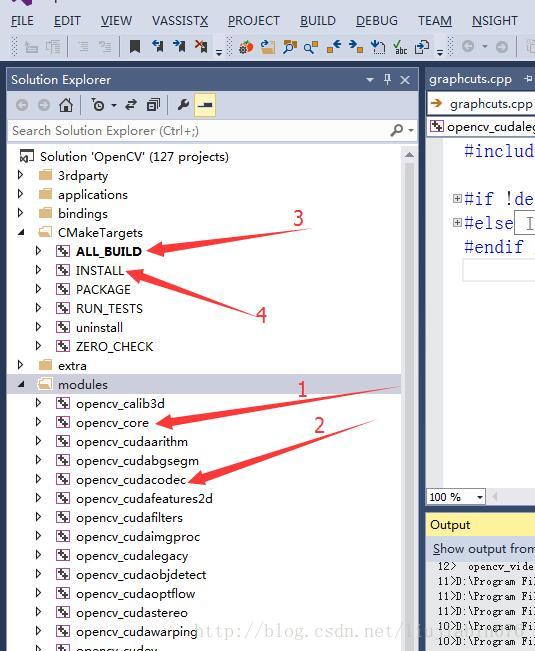Select Solution 'OpenCV' root node
The height and width of the screenshot is (651, 535).
134,157
